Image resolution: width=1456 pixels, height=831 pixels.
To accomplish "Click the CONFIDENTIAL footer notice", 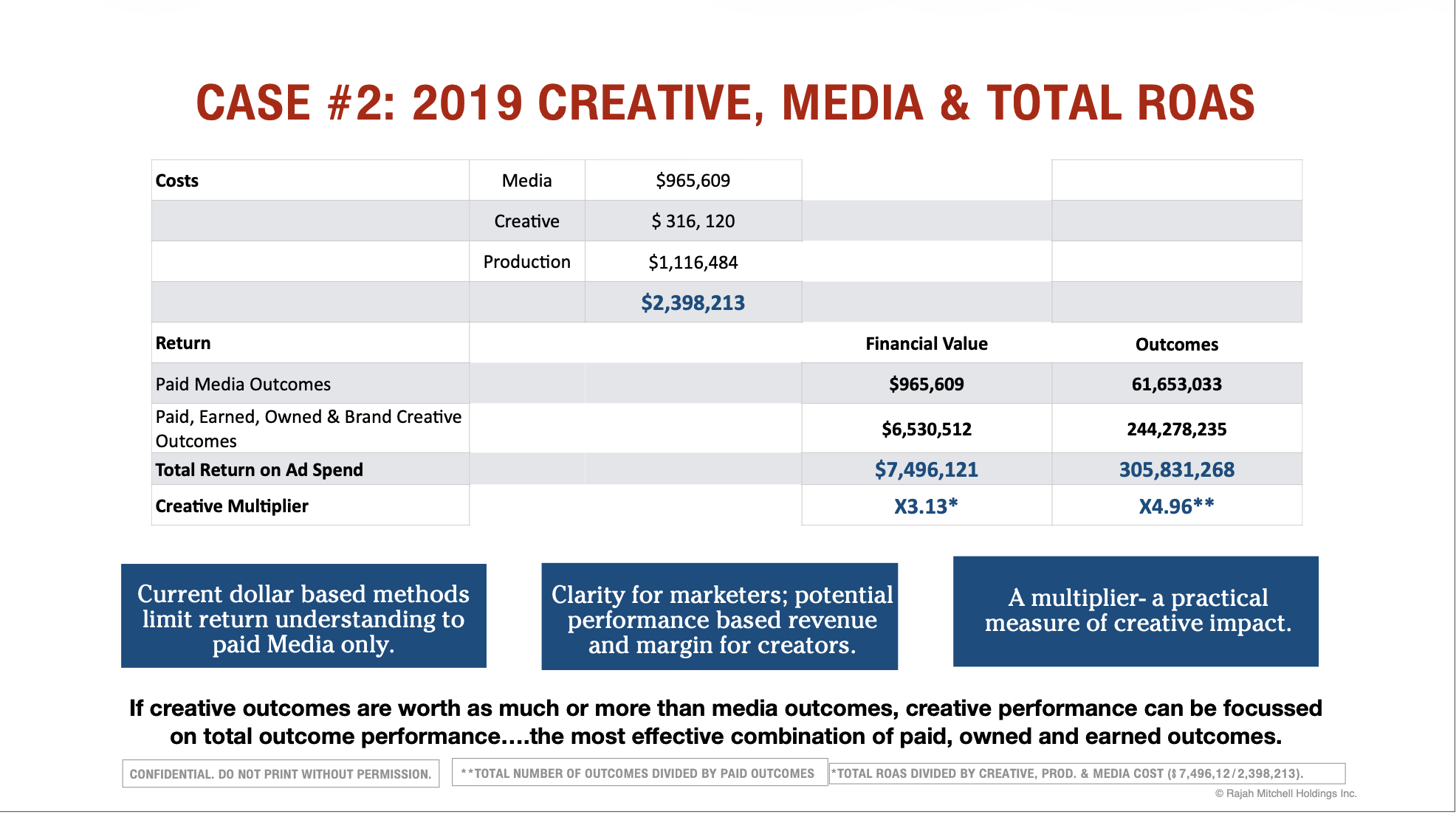I will coord(281,773).
